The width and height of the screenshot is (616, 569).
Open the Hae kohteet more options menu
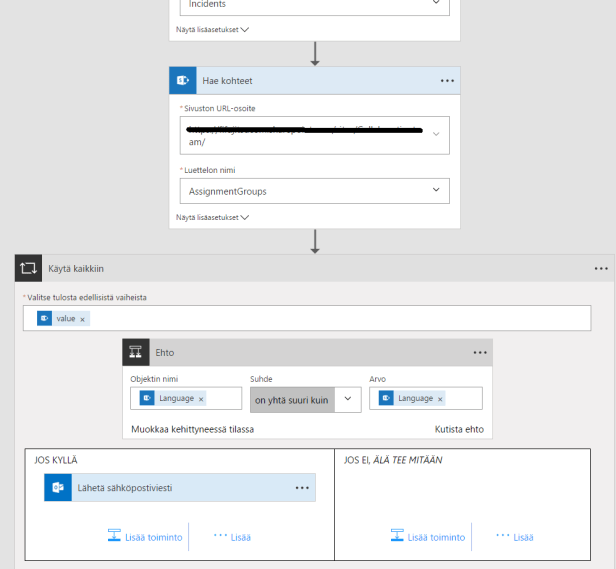(x=447, y=81)
